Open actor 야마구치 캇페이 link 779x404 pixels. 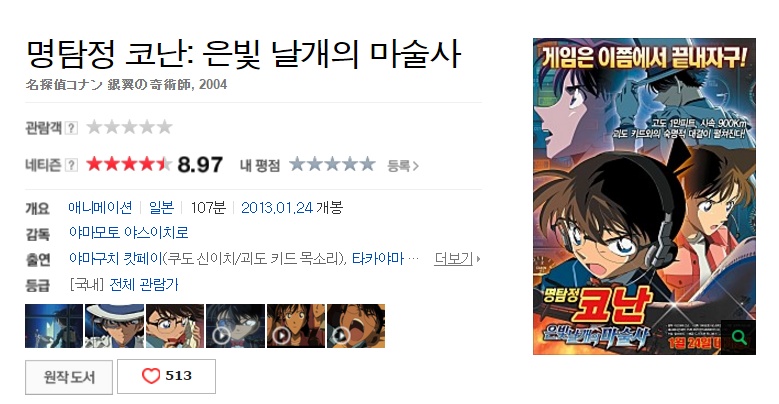tap(116, 258)
